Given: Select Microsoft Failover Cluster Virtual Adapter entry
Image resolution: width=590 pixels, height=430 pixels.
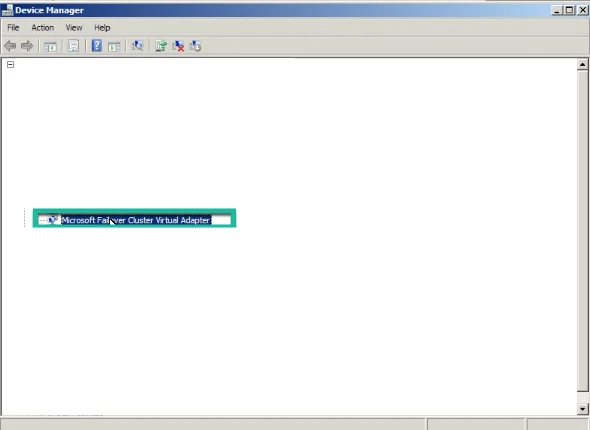Looking at the screenshot, I should click(x=136, y=220).
